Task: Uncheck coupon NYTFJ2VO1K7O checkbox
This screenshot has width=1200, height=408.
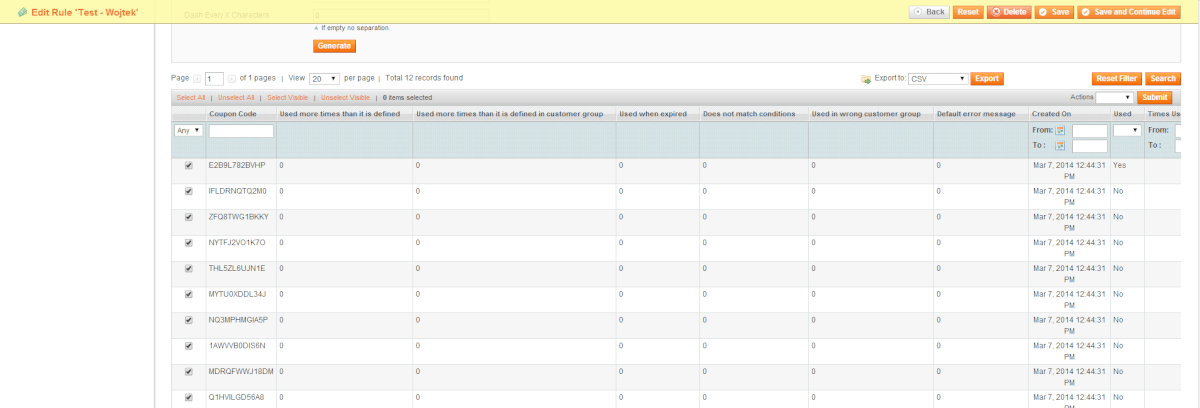Action: (188, 243)
